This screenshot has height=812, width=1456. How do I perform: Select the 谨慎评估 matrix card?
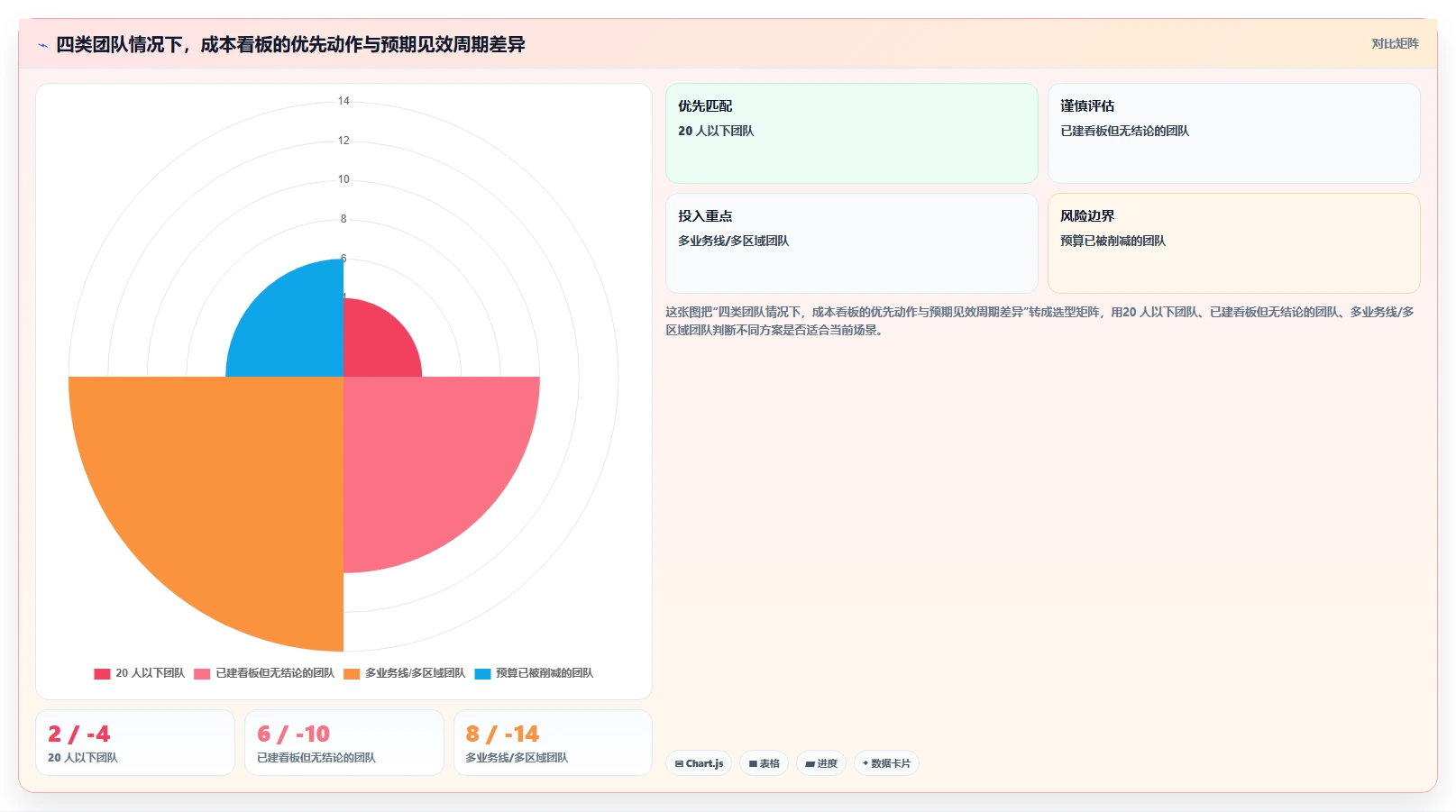[x=1233, y=133]
